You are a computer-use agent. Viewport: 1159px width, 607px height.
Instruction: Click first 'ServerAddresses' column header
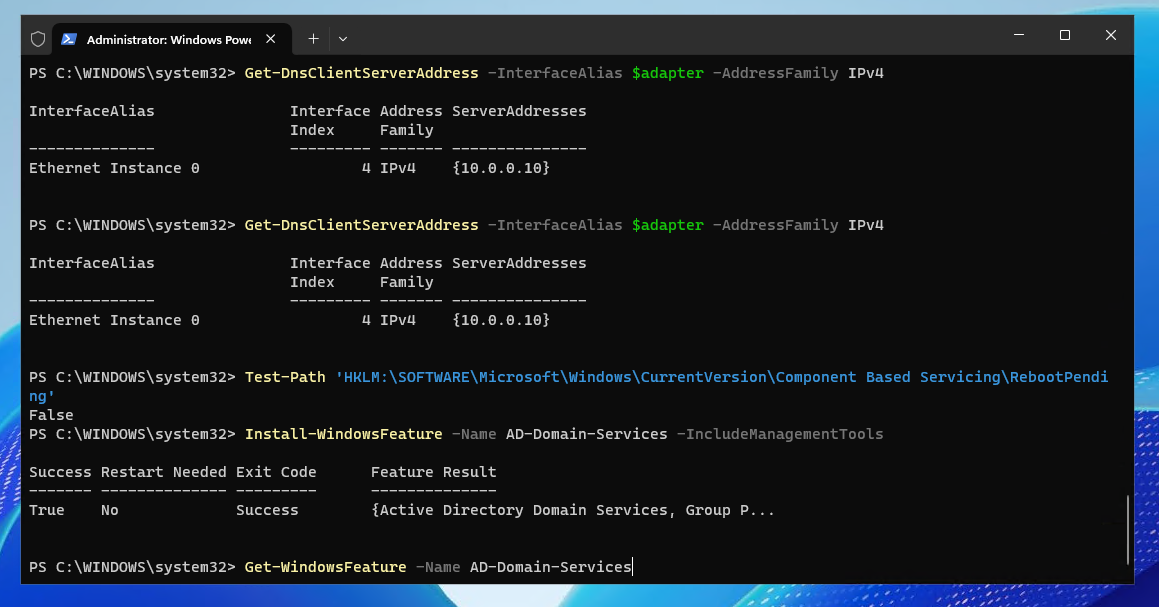pos(519,111)
